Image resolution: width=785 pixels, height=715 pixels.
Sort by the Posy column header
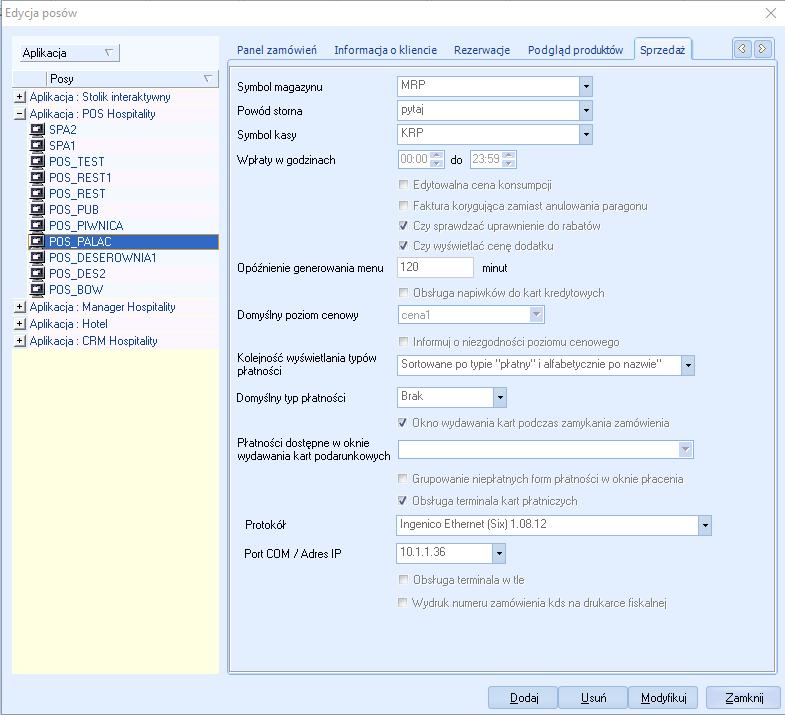point(132,79)
